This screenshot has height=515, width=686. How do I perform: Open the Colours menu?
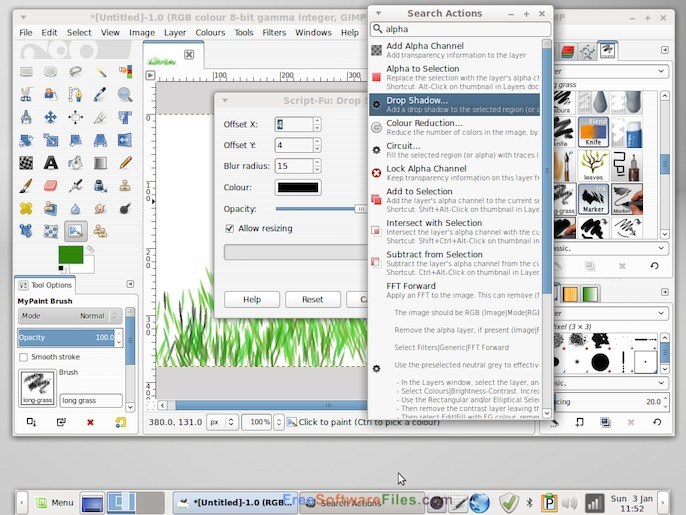pyautogui.click(x=210, y=32)
